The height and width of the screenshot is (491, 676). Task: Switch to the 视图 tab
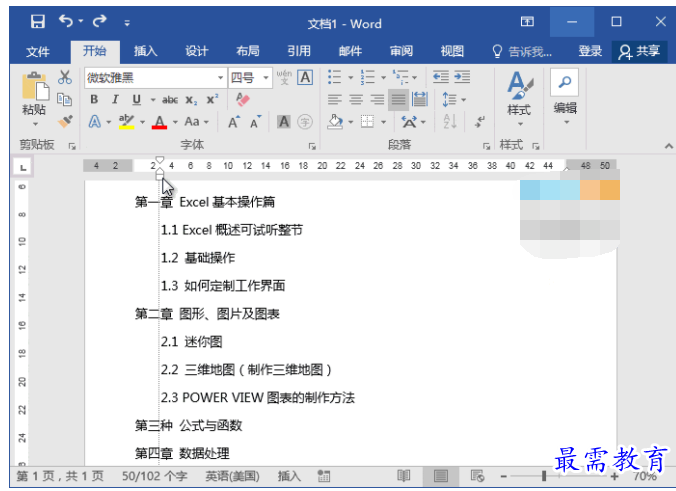452,51
